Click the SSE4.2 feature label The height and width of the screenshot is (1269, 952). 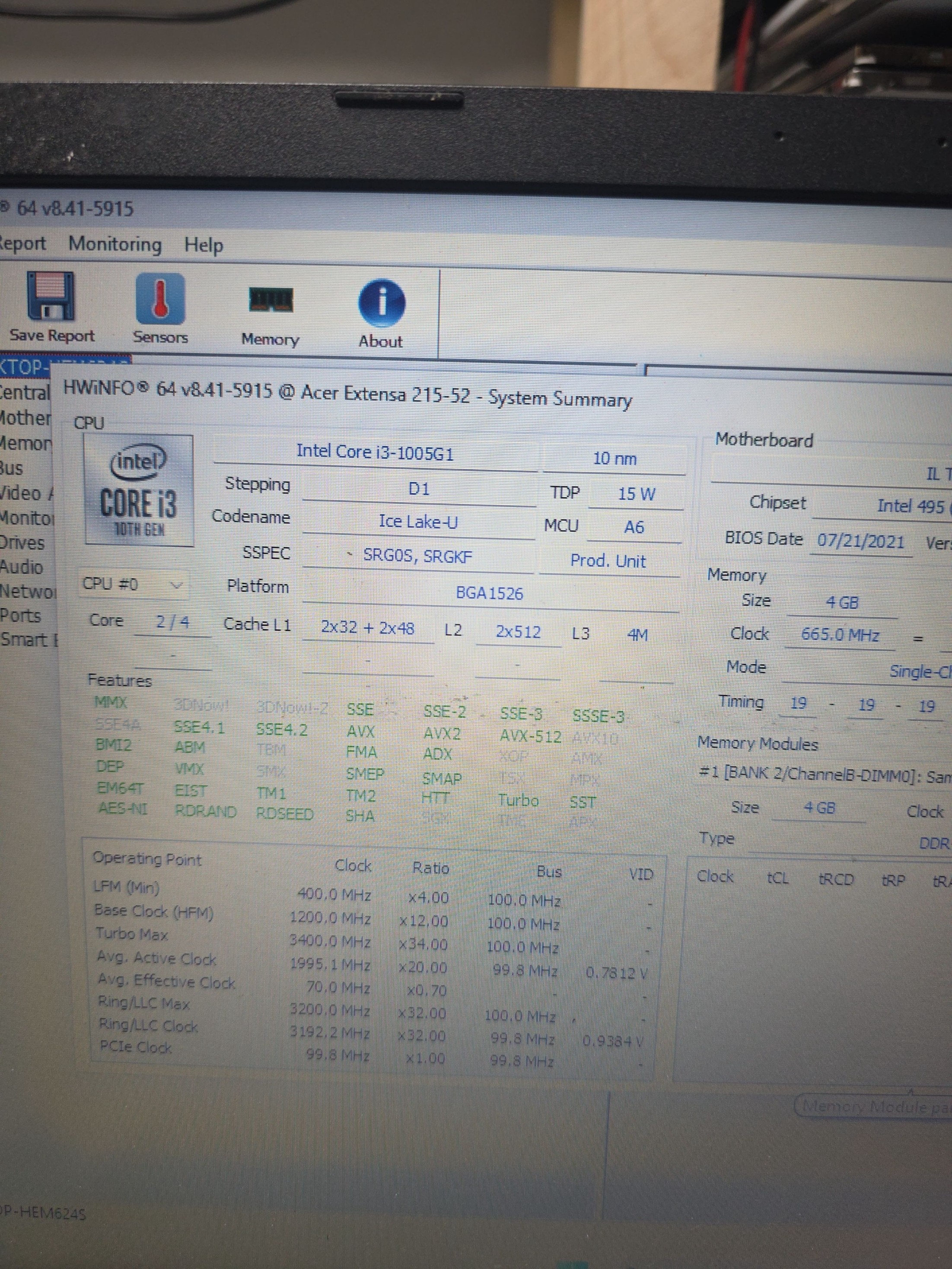[282, 730]
